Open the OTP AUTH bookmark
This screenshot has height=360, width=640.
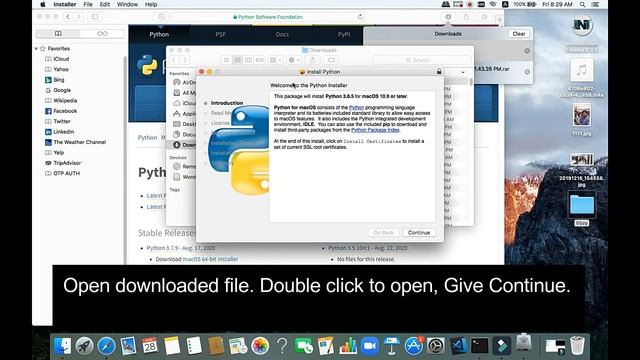tap(67, 173)
